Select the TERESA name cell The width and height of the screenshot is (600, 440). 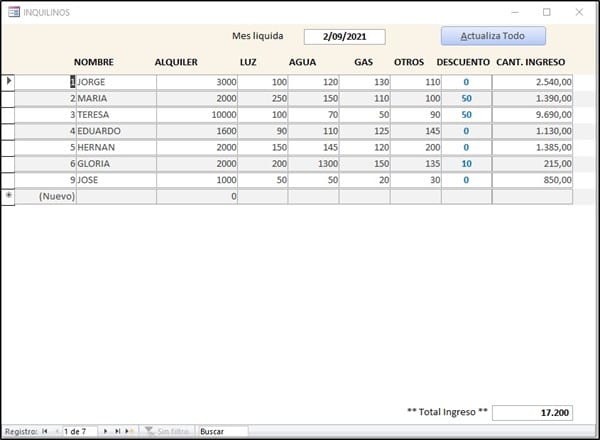click(x=115, y=115)
